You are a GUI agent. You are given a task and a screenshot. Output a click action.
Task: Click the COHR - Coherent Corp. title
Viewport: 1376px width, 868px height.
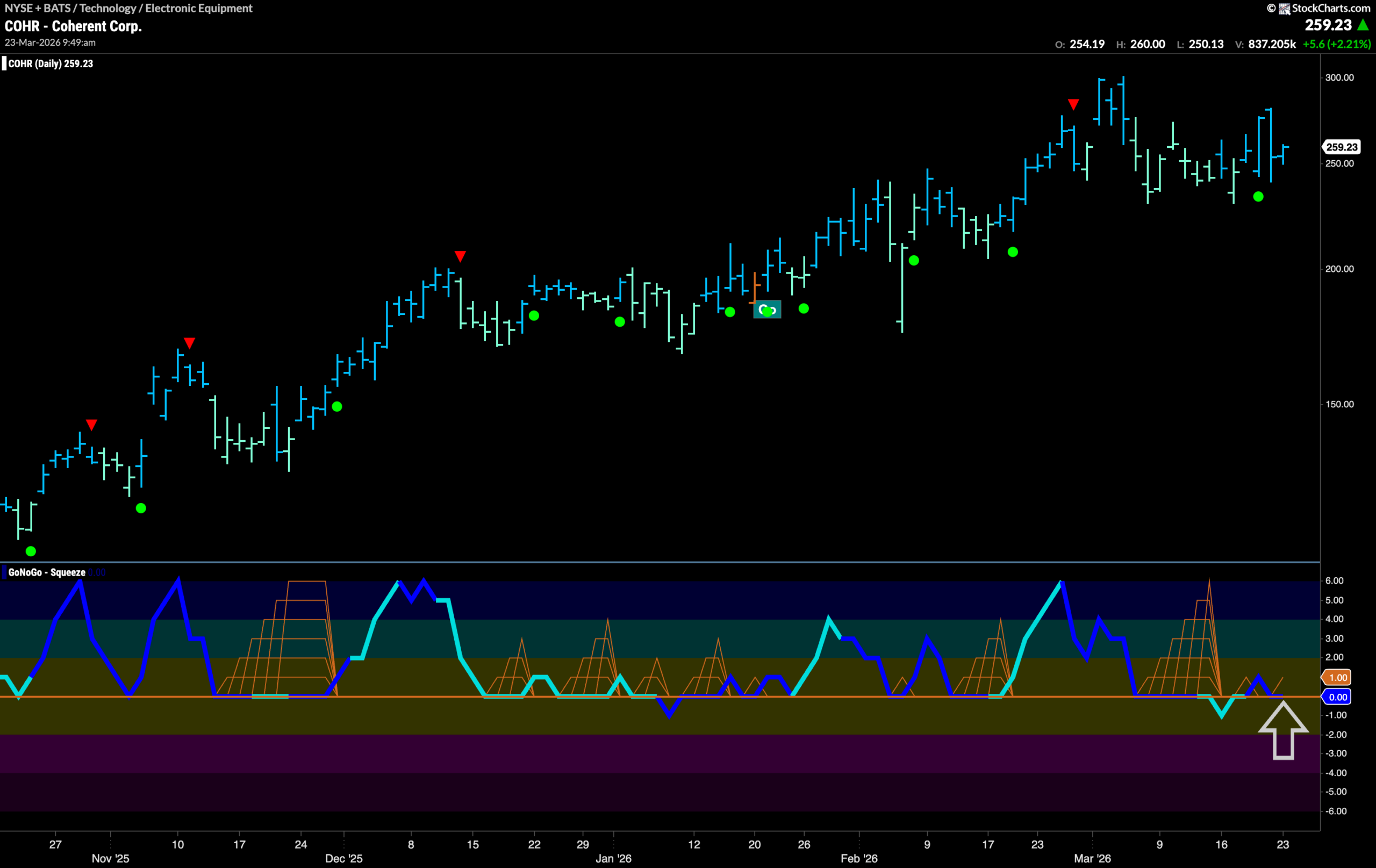coord(73,26)
